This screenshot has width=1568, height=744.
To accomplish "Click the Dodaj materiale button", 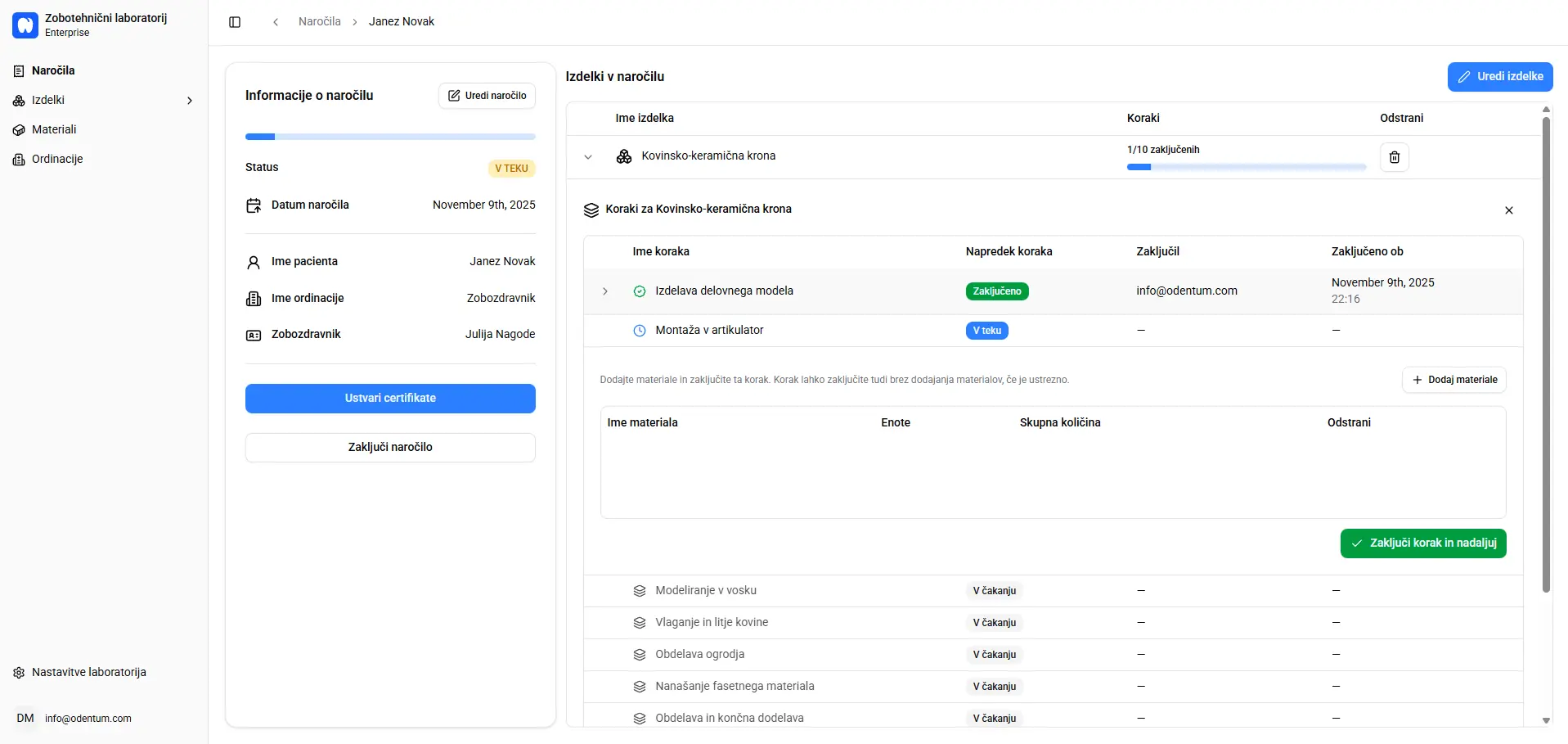I will [1453, 380].
